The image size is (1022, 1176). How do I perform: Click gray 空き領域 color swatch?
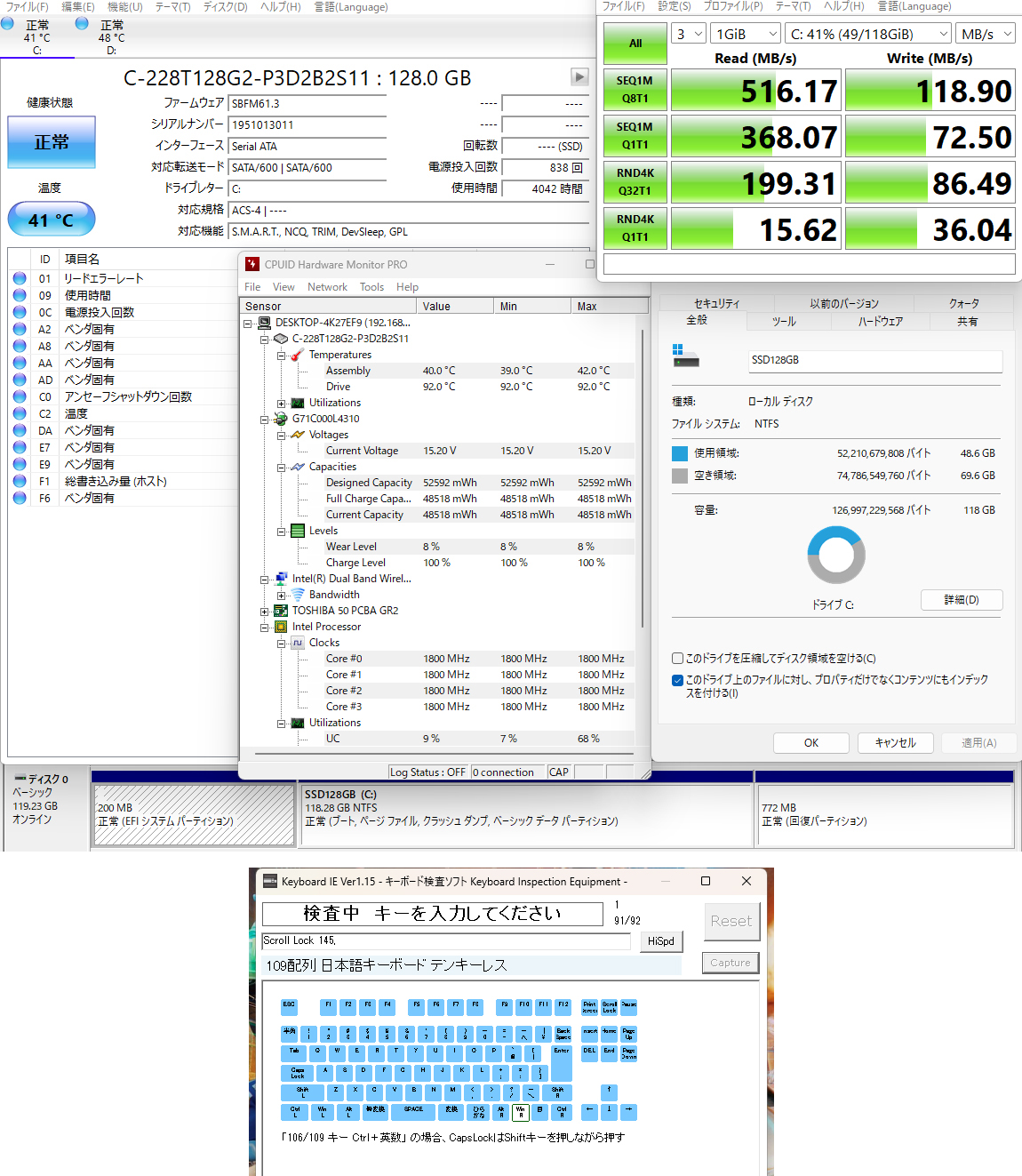pos(680,476)
